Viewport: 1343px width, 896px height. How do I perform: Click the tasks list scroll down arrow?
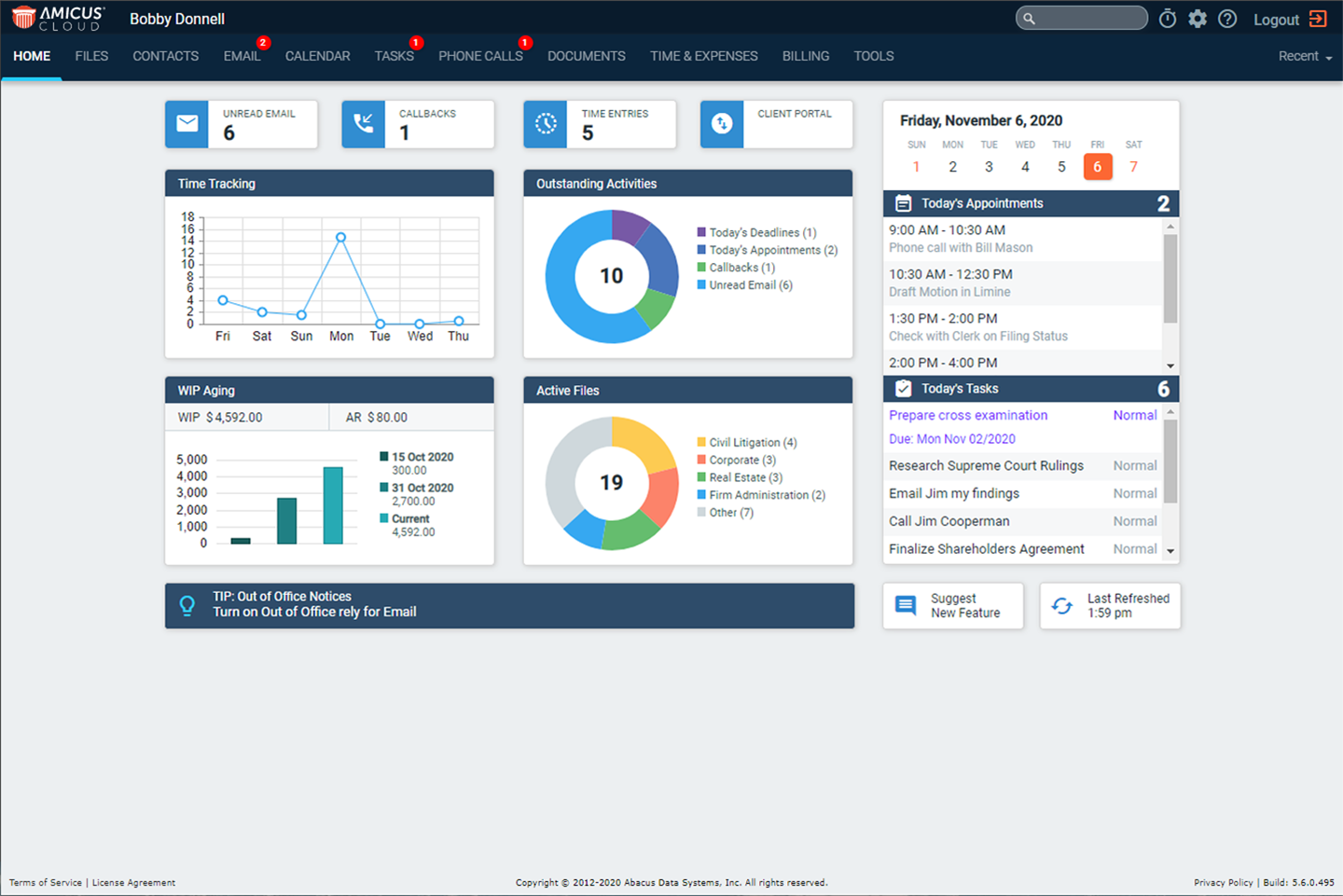(1170, 551)
